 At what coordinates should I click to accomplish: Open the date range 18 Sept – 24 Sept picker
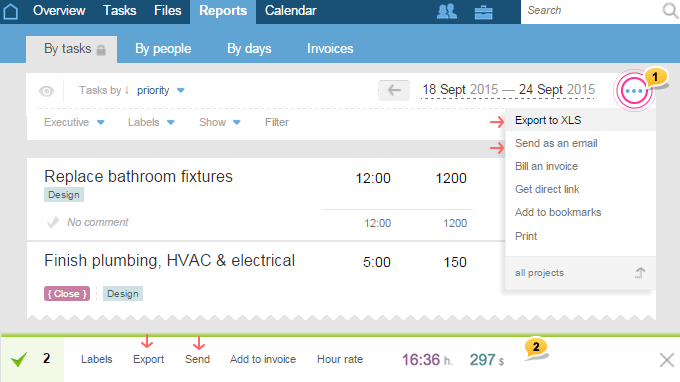(508, 90)
